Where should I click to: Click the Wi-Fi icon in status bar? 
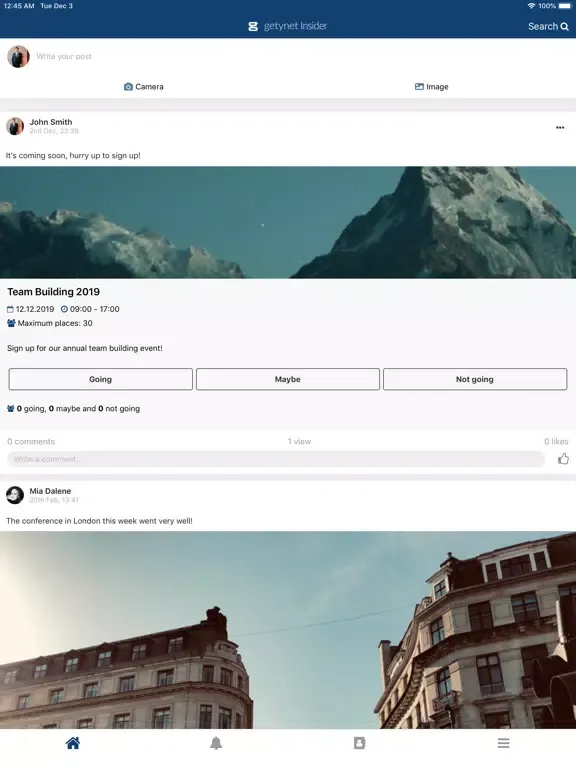pyautogui.click(x=531, y=6)
